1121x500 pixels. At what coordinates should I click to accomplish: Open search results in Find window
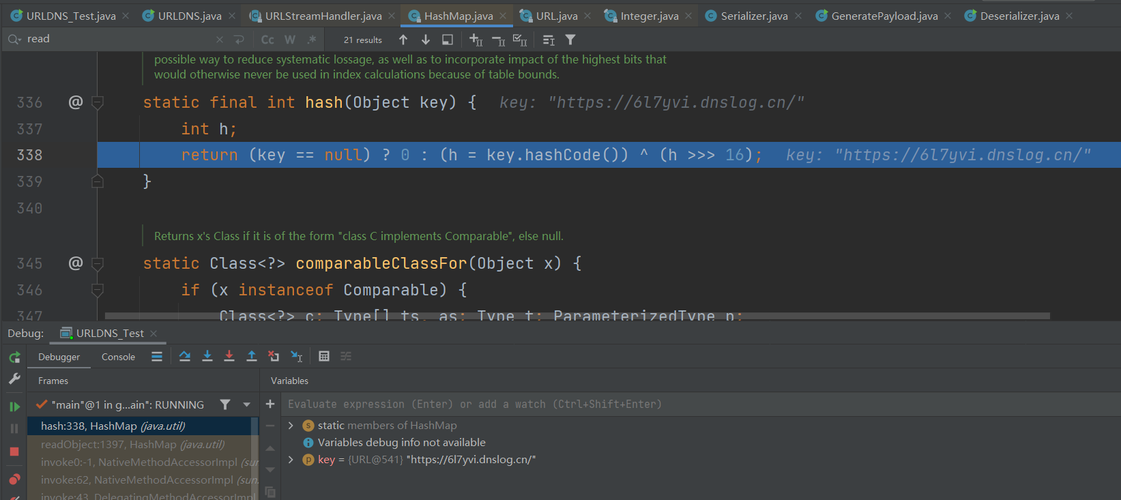tap(448, 39)
